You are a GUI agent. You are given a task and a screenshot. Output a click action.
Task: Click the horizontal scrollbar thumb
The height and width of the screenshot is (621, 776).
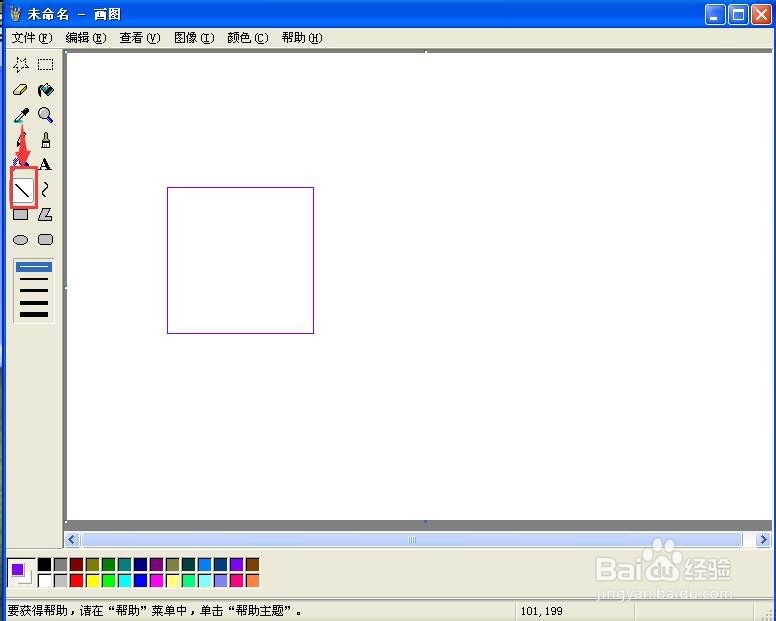[x=412, y=539]
